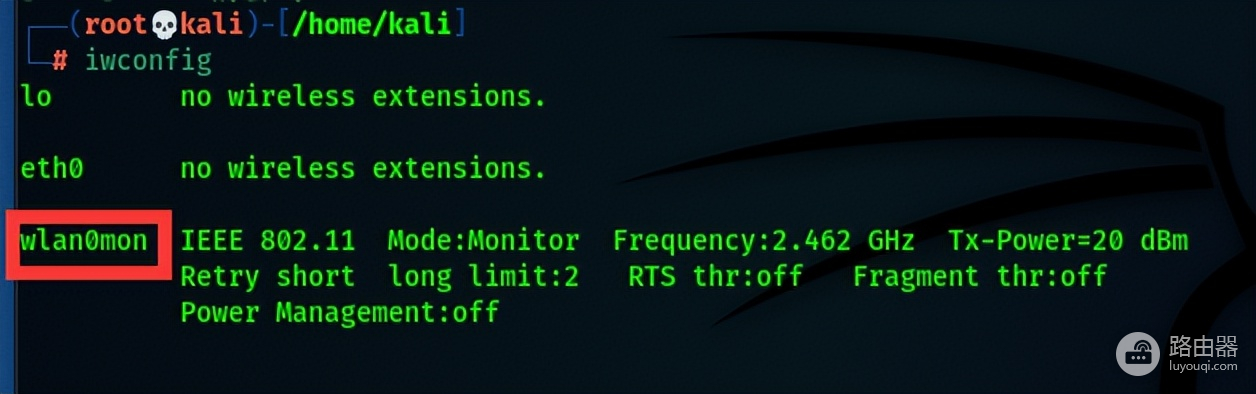Click the wlan0mon interface name
Viewport: 1256px width, 394px height.
[x=84, y=241]
